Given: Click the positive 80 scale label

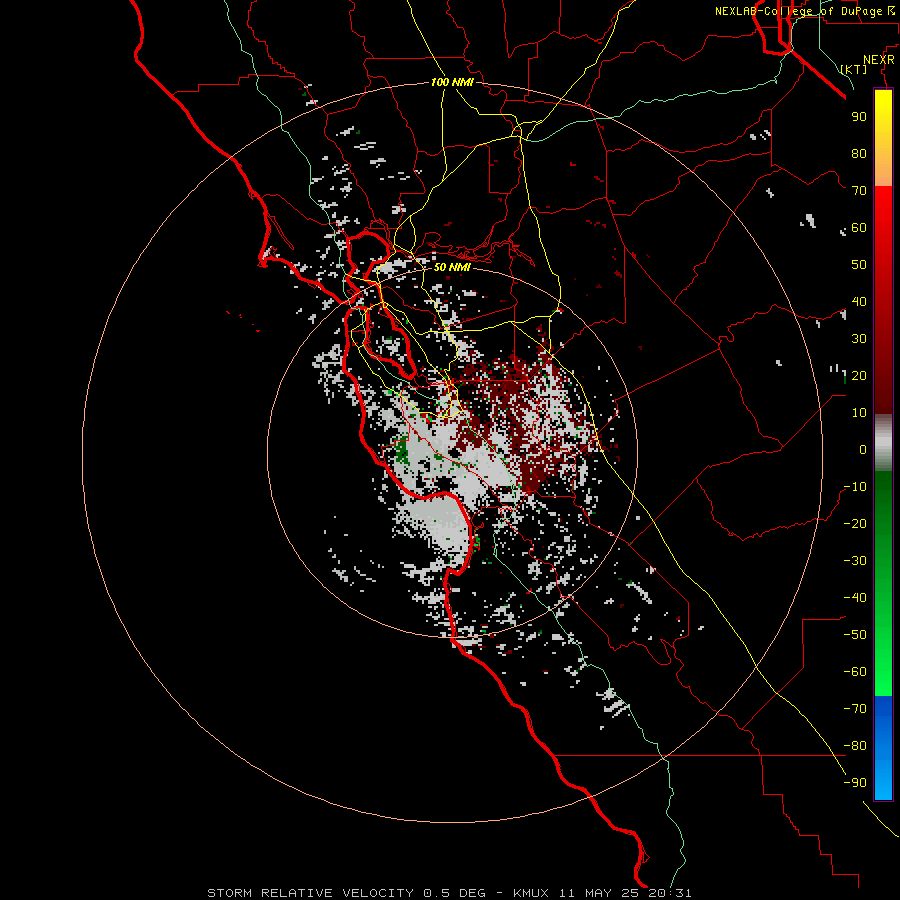Looking at the screenshot, I should (859, 153).
